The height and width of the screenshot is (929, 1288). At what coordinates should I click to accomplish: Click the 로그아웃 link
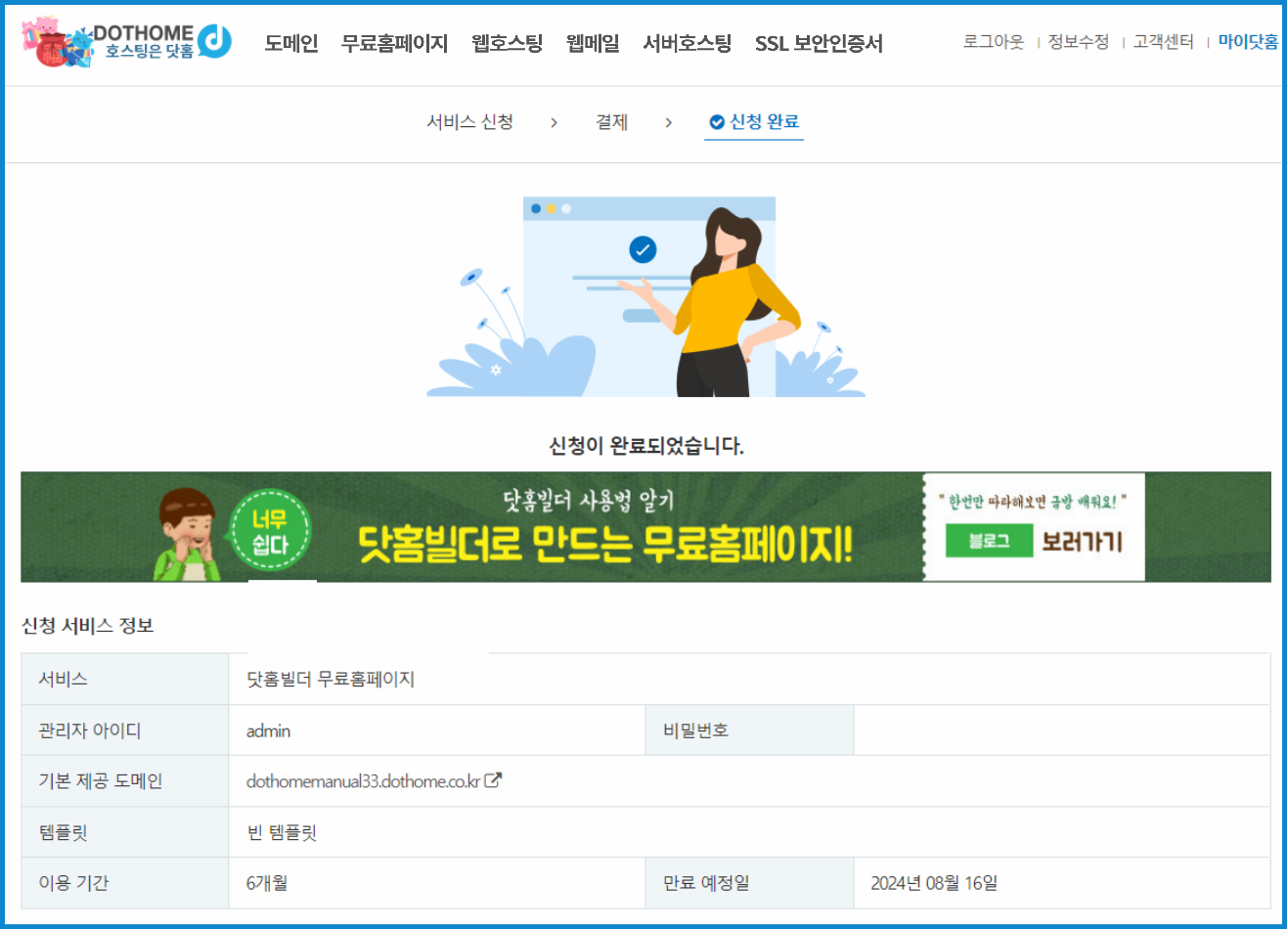[x=993, y=42]
